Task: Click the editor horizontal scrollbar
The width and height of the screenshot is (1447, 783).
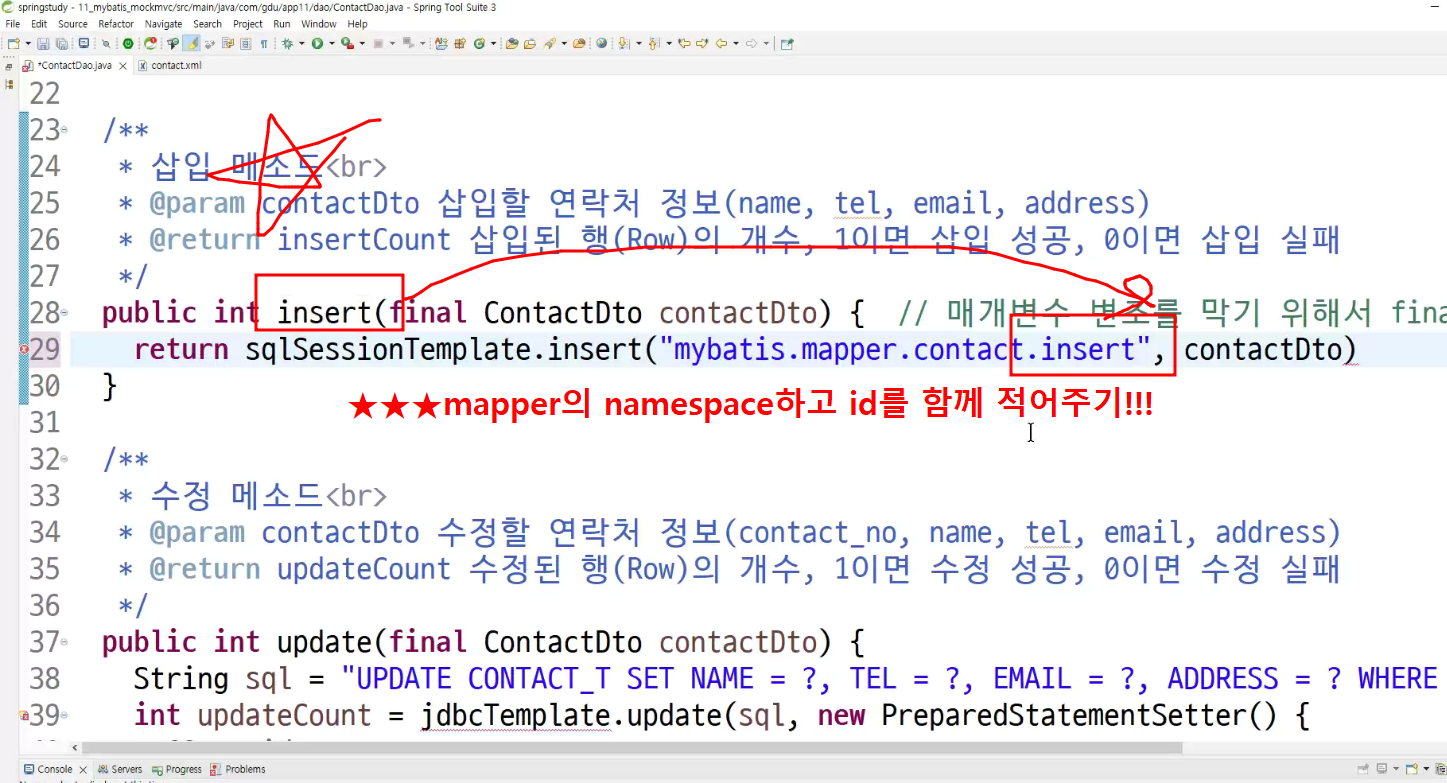Action: (632, 747)
